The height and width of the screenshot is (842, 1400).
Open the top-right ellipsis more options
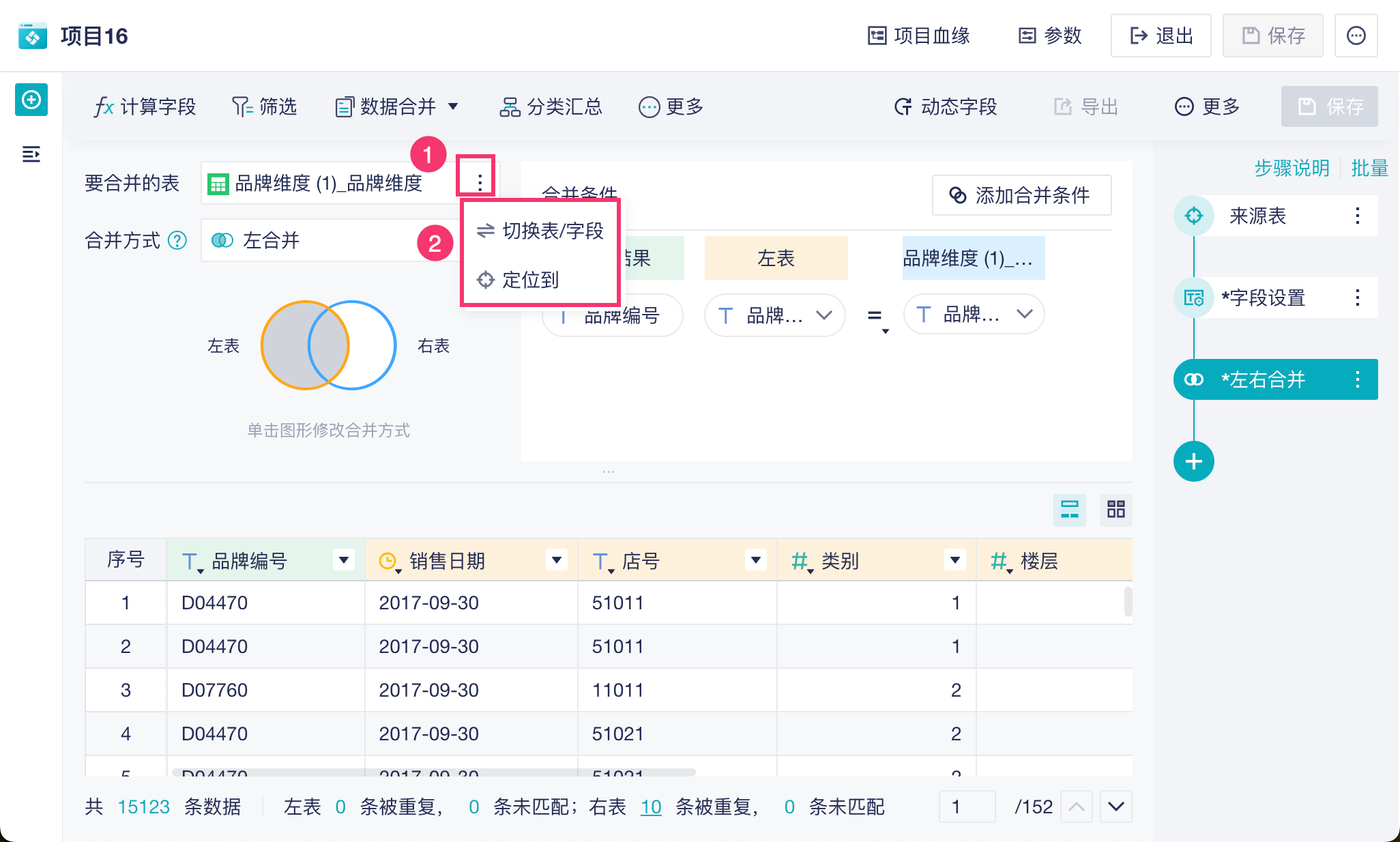(1356, 35)
